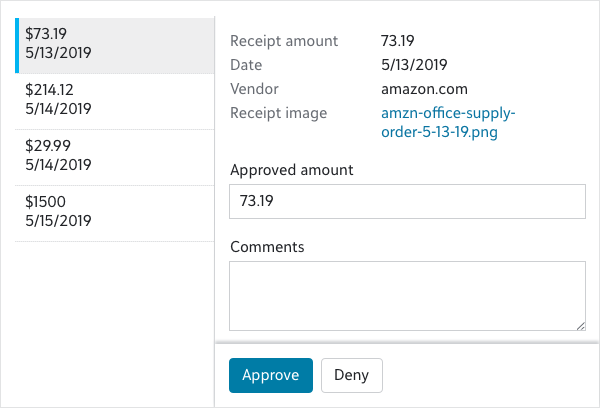Click the "Comments" field label
This screenshot has height=408, width=600.
(x=267, y=246)
